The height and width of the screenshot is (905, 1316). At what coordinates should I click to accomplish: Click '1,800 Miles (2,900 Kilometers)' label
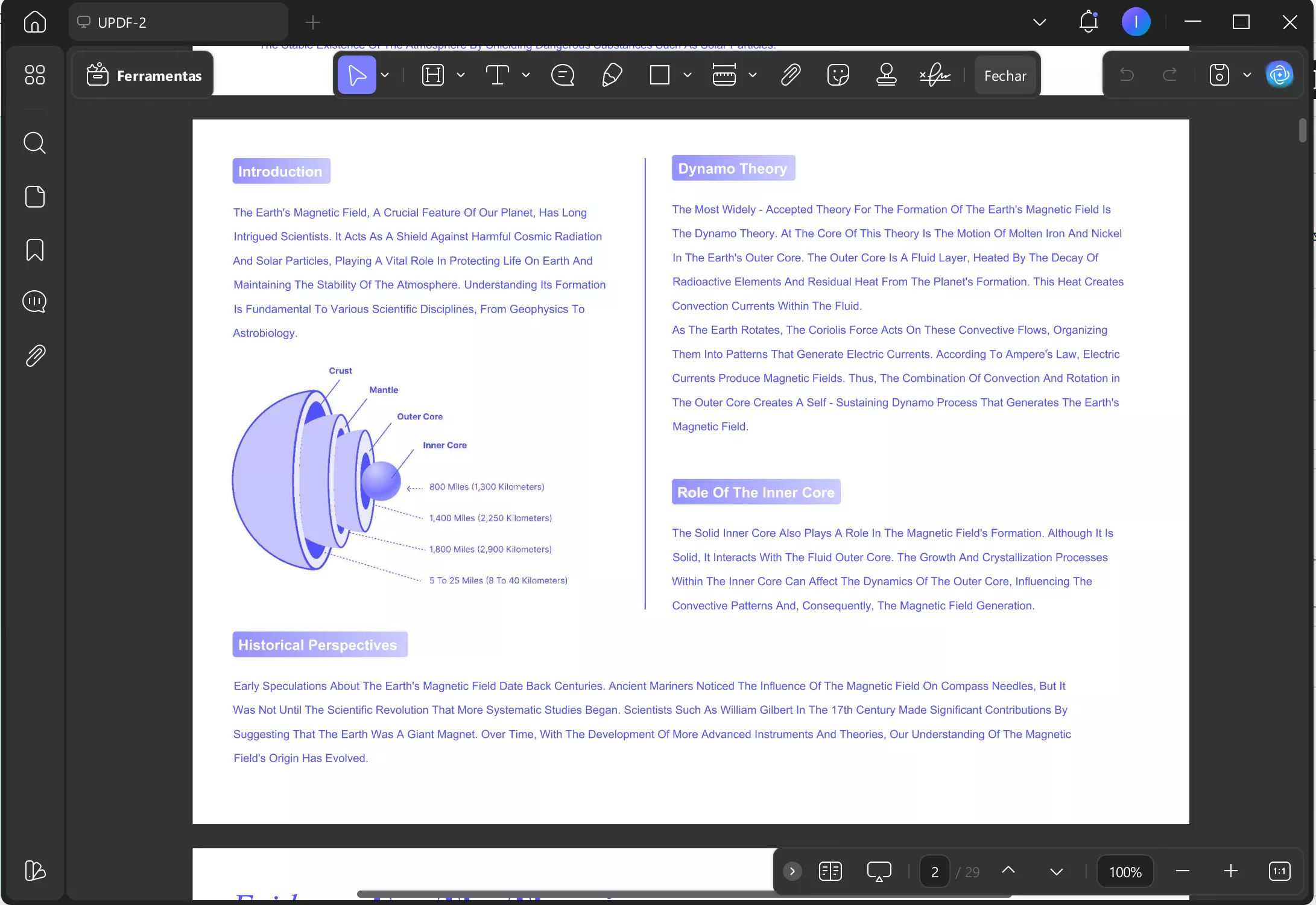(490, 550)
